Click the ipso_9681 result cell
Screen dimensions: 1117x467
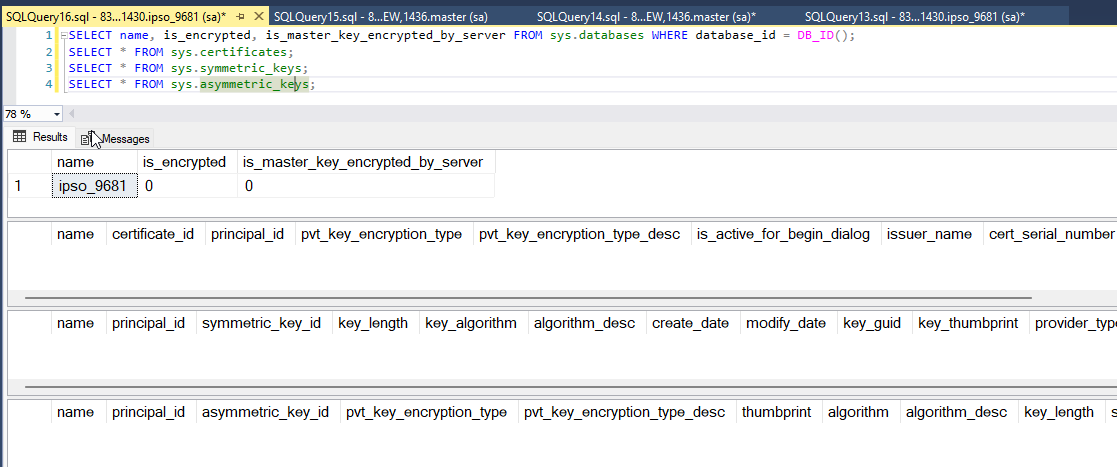(94, 187)
